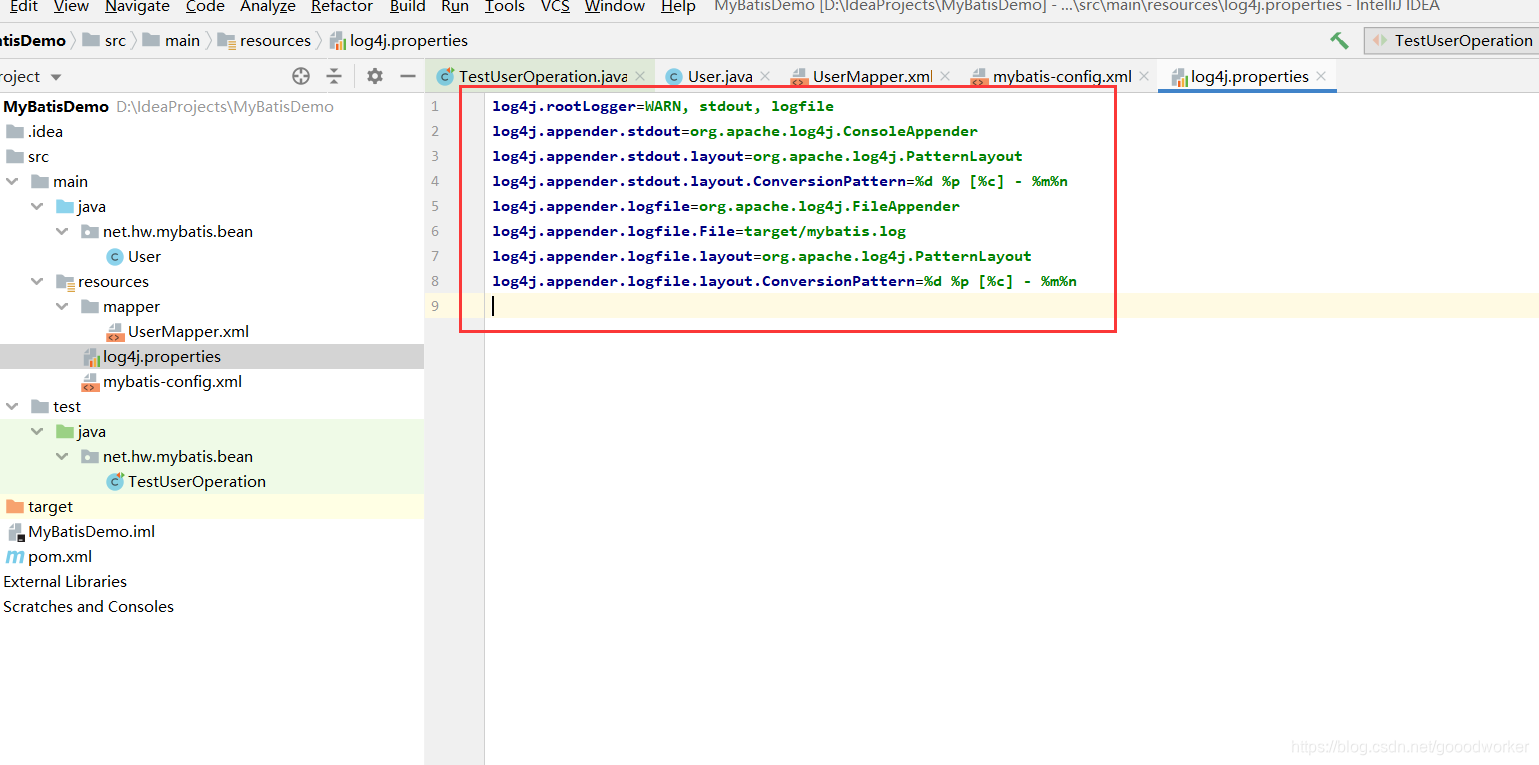Click the locate file target icon
Viewport: 1539px width, 765px height.
[x=301, y=76]
